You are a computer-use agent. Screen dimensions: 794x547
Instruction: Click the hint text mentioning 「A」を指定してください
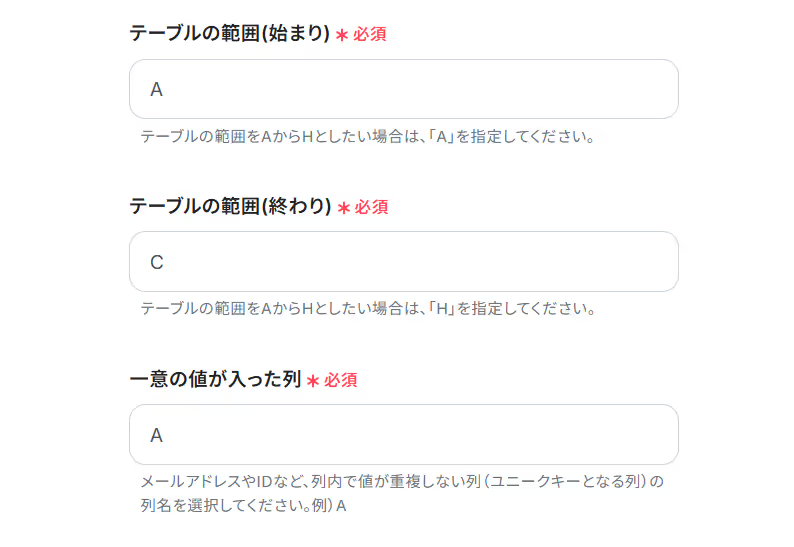point(368,136)
